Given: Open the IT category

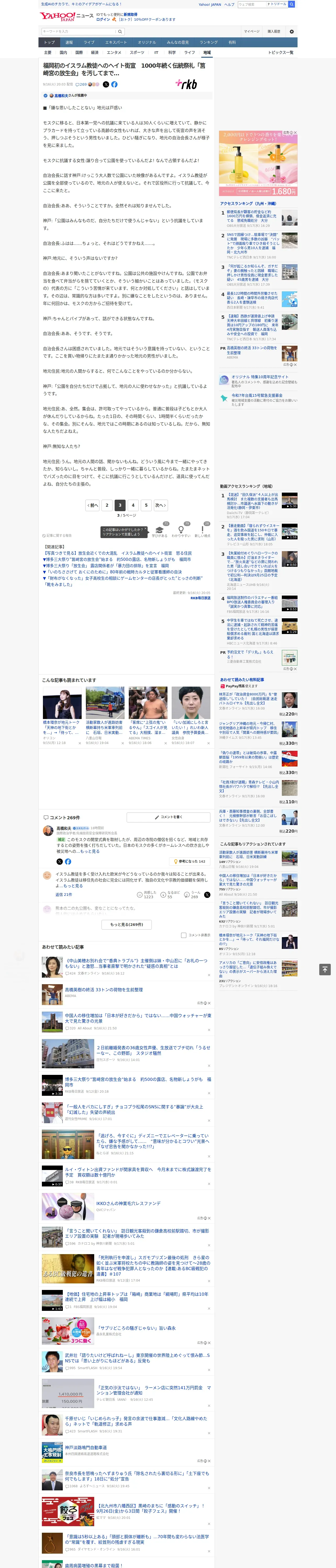Looking at the screenshot, I should coord(156,52).
